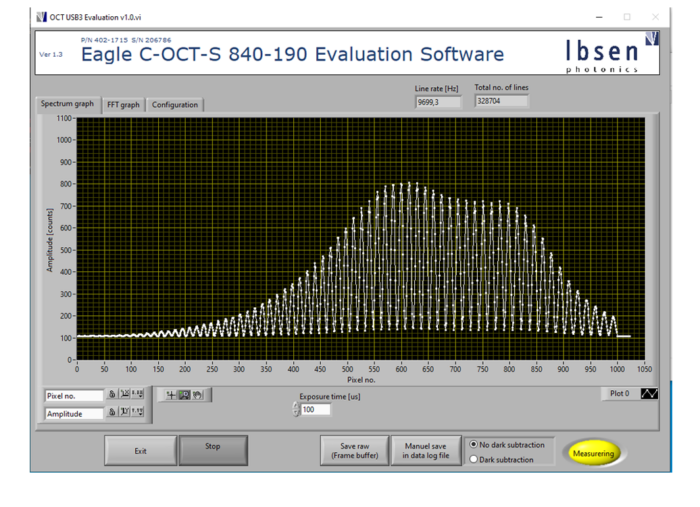This screenshot has width=700, height=507.
Task: Click Save raw (Frame buffer) button
Action: tap(354, 451)
